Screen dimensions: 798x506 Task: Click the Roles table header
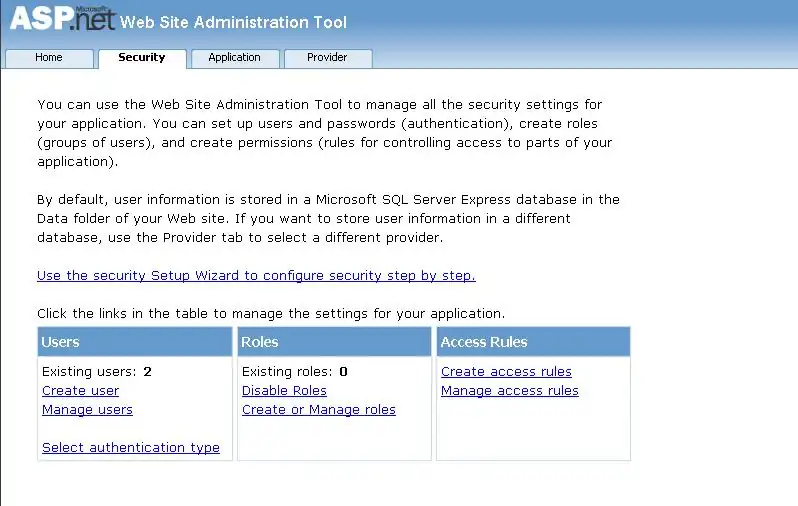(334, 342)
